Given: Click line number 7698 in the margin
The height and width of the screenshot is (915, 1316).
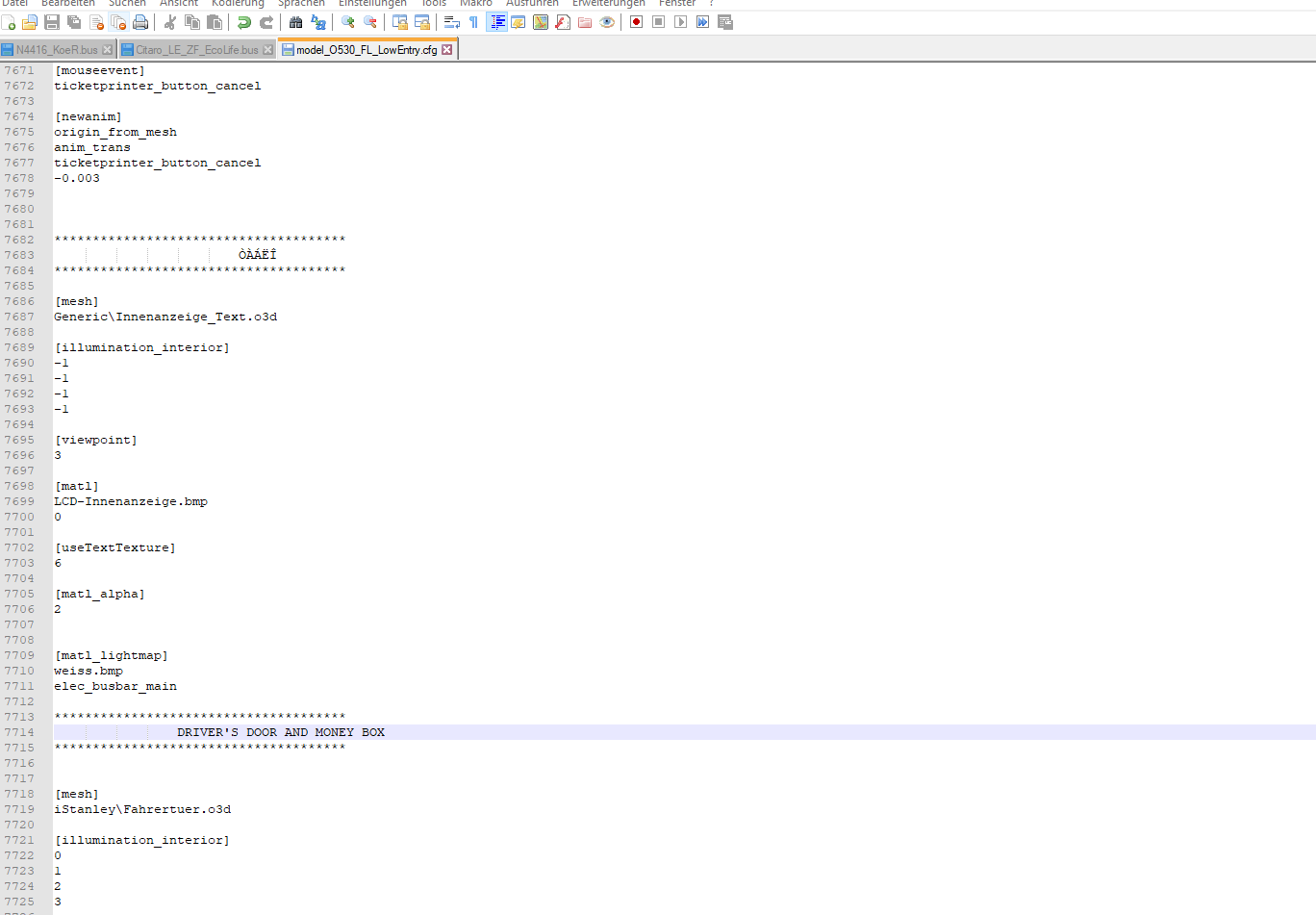Looking at the screenshot, I should (x=19, y=486).
